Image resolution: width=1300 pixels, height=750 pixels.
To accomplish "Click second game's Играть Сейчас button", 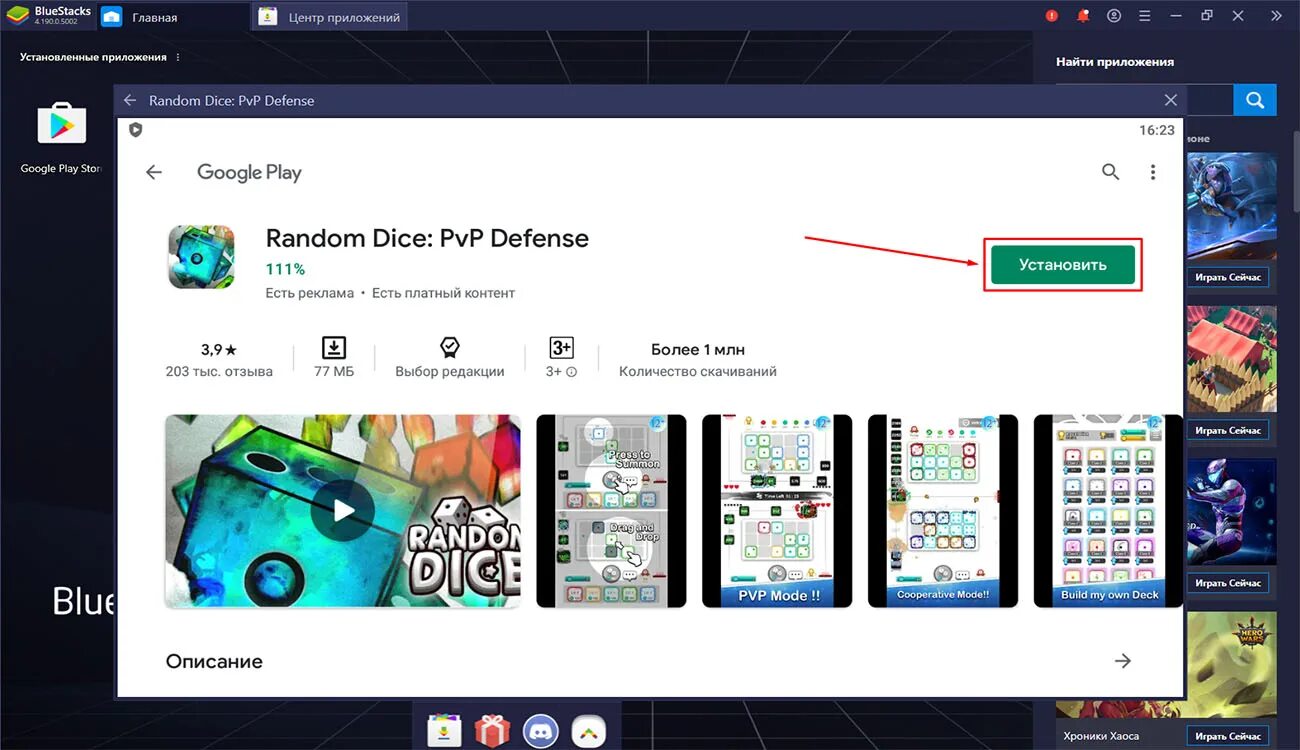I will pyautogui.click(x=1228, y=430).
